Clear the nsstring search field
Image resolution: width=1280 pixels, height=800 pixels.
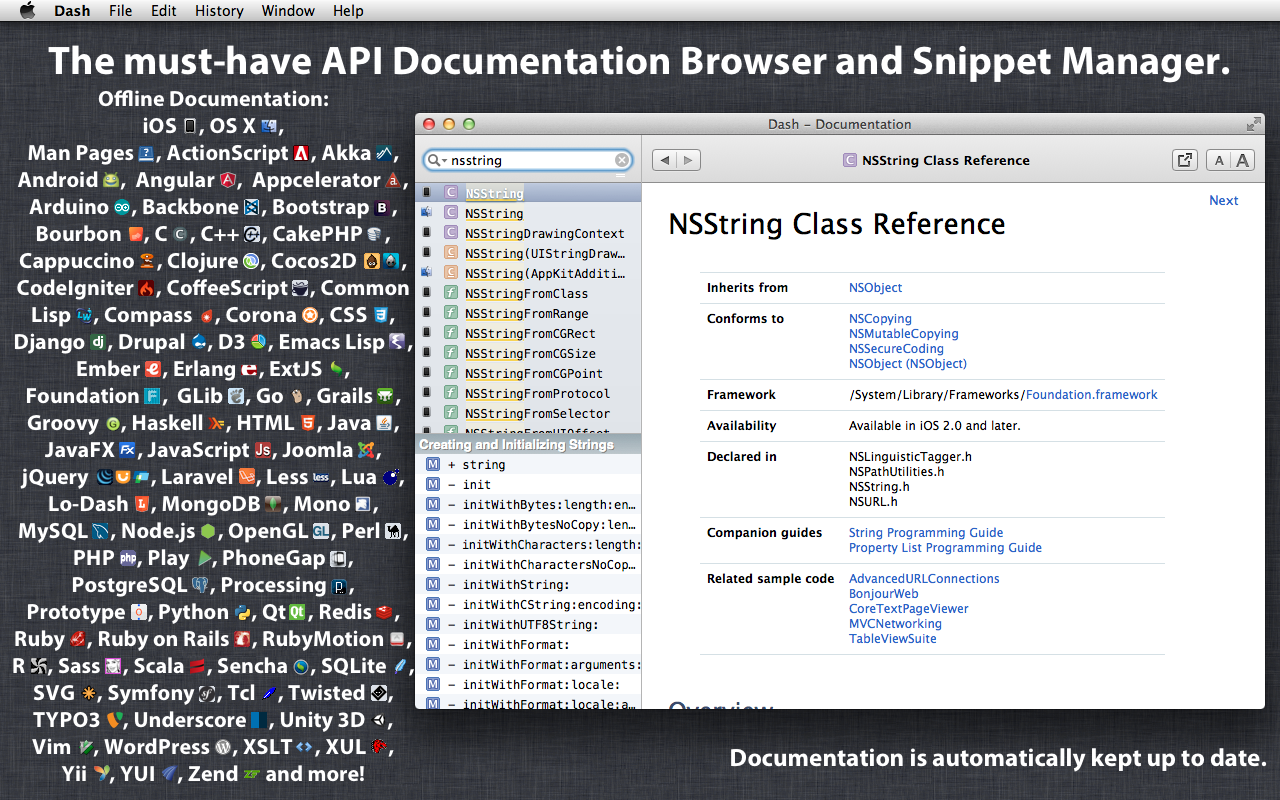[x=622, y=160]
